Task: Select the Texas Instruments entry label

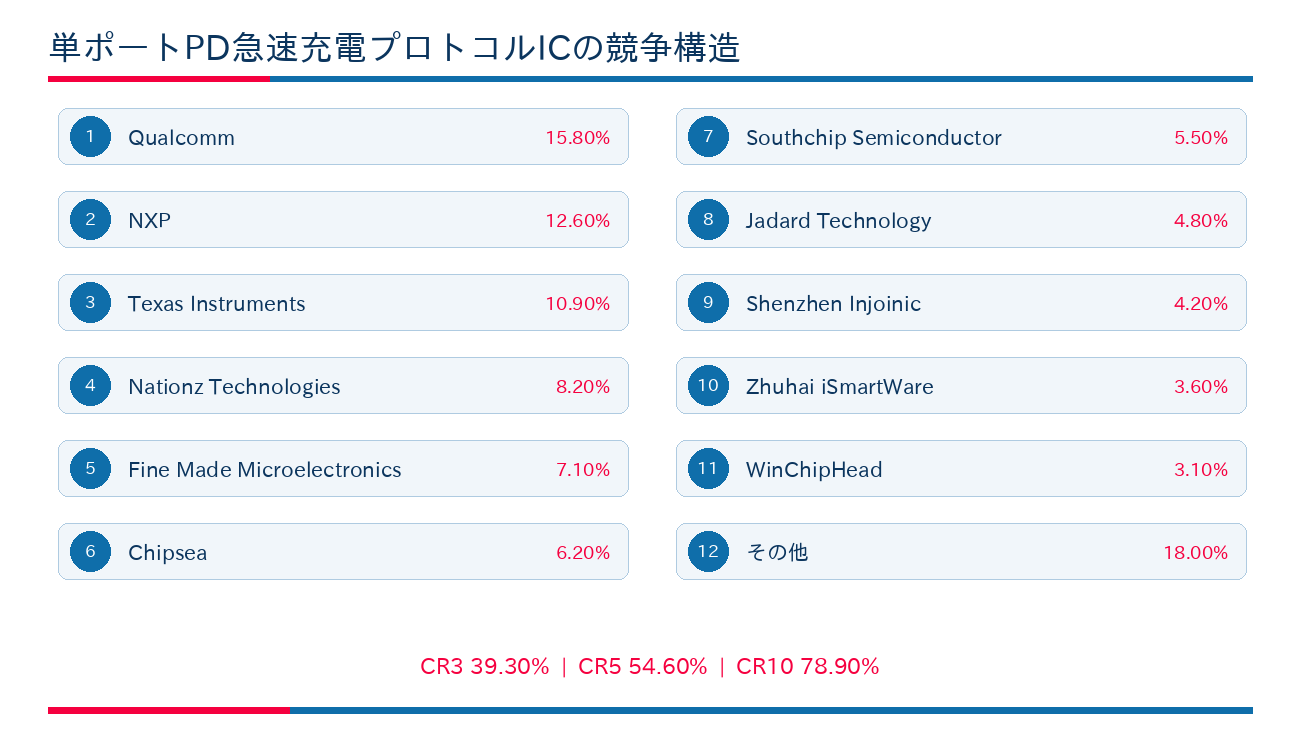Action: pos(216,304)
